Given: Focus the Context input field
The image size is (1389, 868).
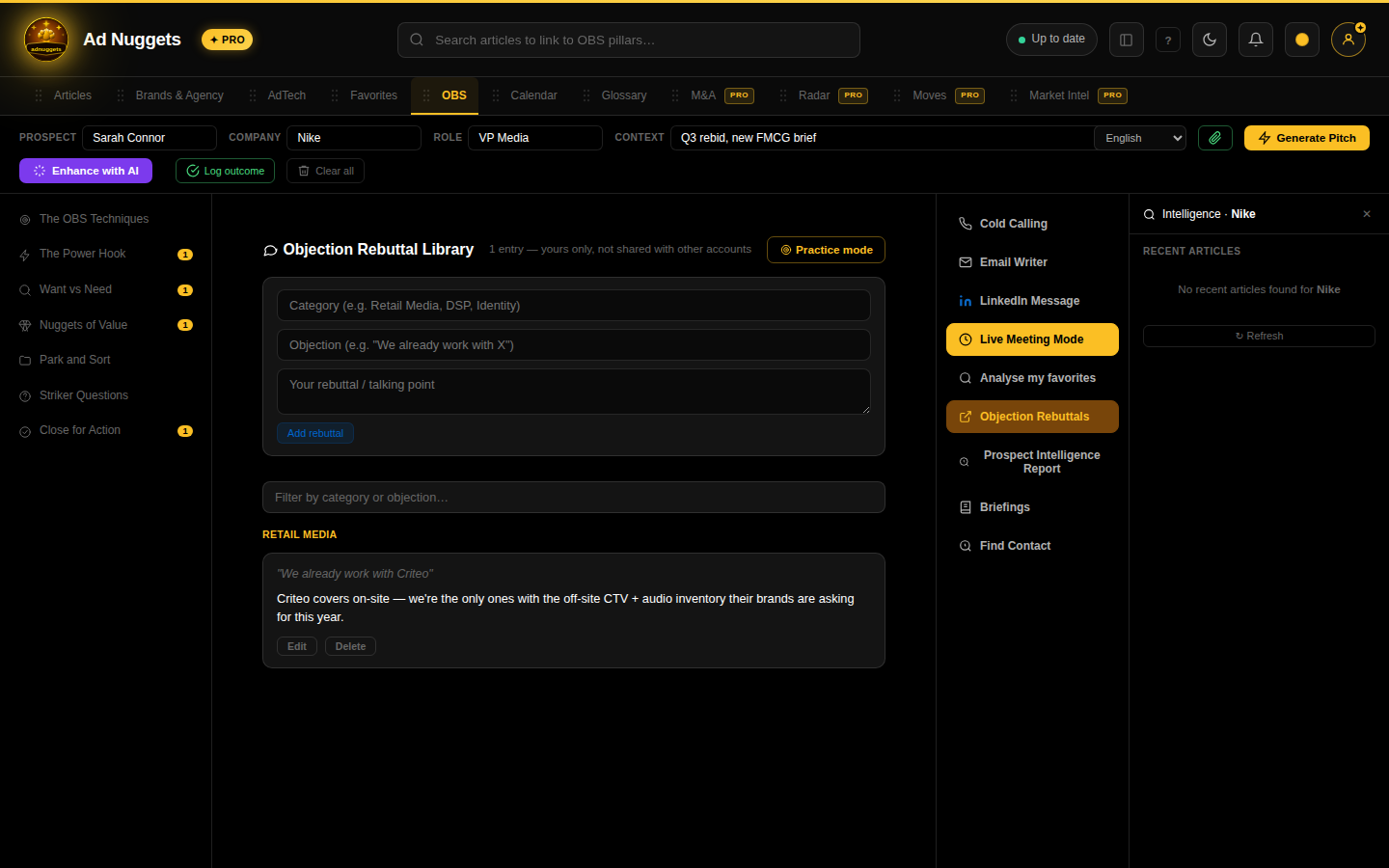Looking at the screenshot, I should 883,138.
